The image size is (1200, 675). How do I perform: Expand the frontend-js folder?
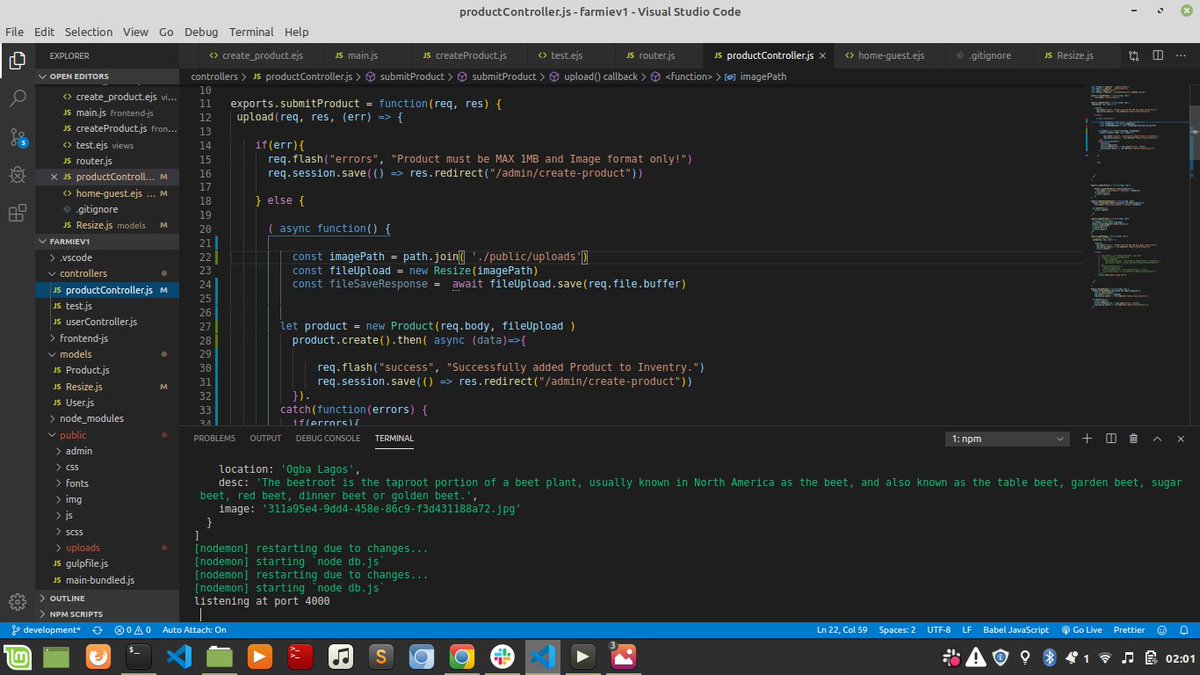(x=84, y=338)
